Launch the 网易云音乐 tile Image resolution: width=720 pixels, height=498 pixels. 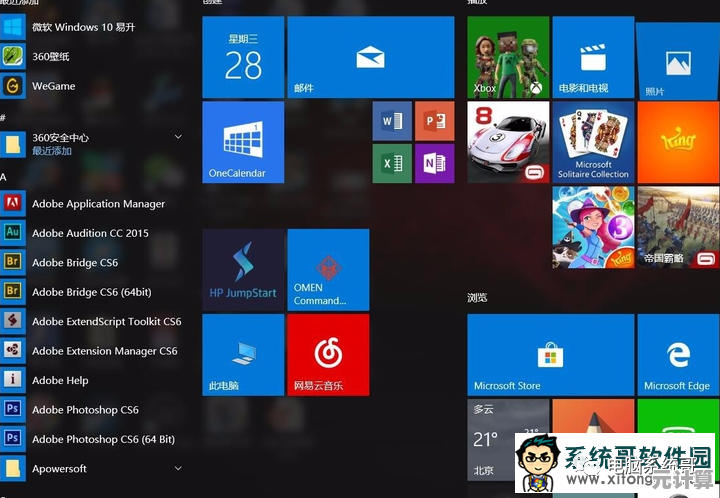point(328,355)
